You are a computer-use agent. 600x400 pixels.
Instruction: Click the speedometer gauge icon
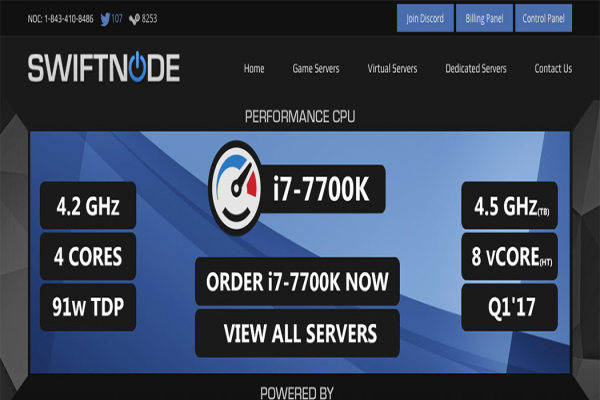click(x=236, y=188)
